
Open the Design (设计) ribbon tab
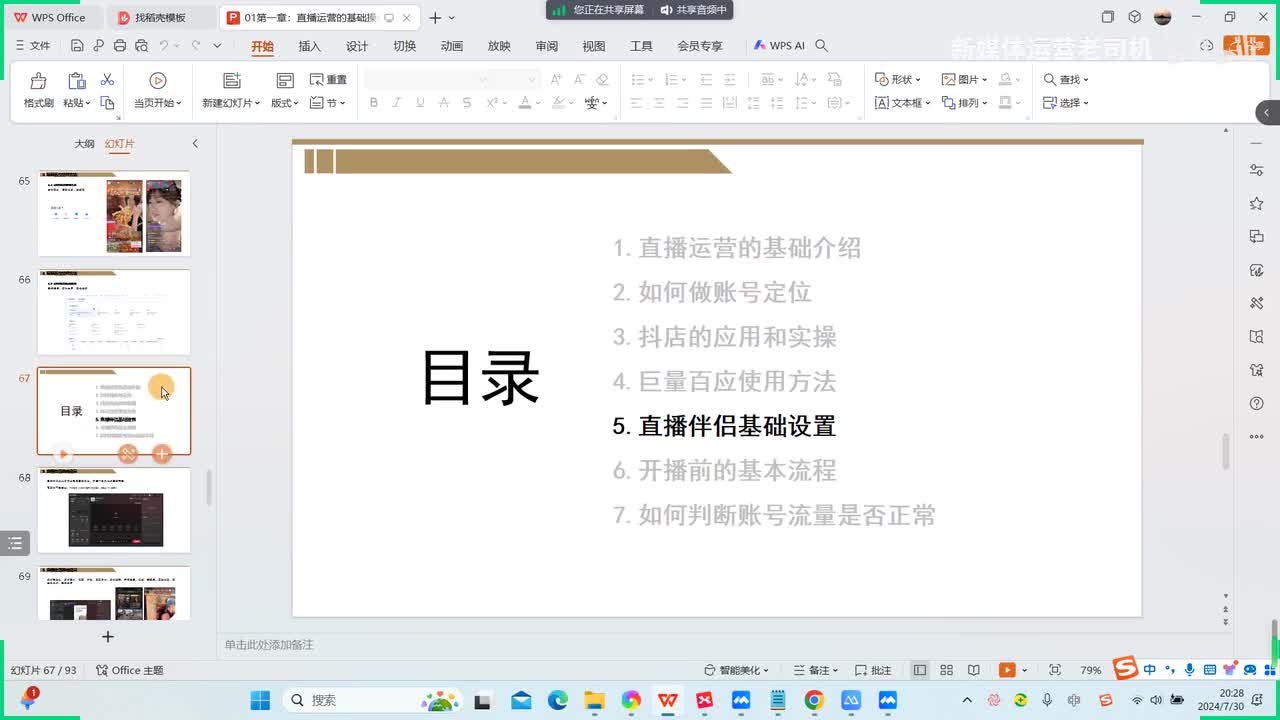point(357,46)
